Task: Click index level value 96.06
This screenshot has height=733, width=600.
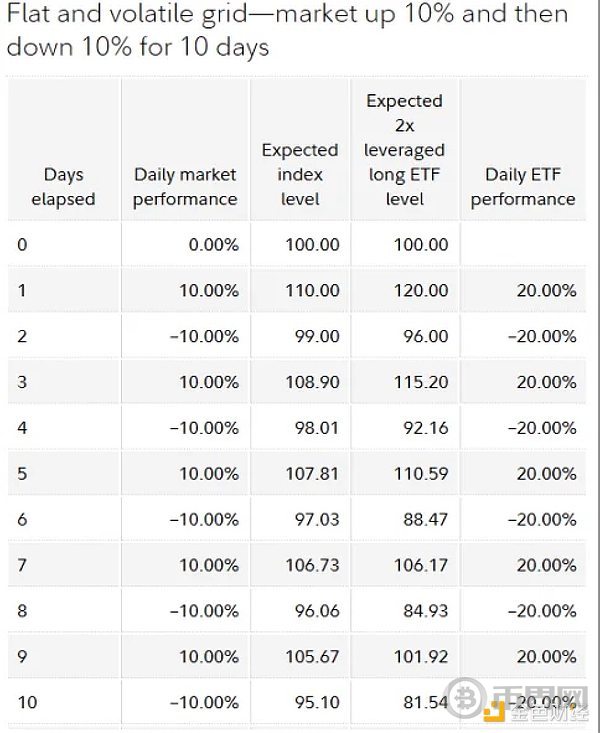Action: point(317,611)
